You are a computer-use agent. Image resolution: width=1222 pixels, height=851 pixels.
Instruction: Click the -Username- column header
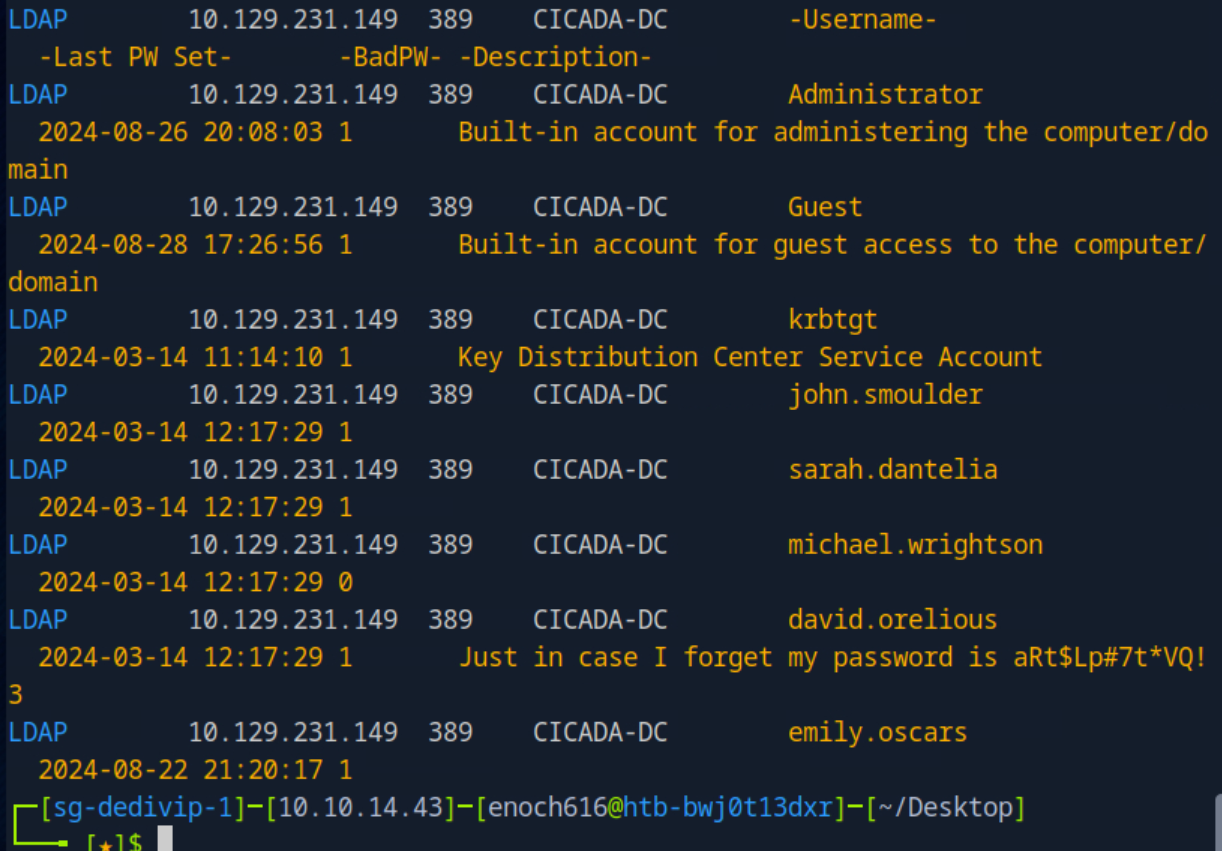(x=862, y=20)
